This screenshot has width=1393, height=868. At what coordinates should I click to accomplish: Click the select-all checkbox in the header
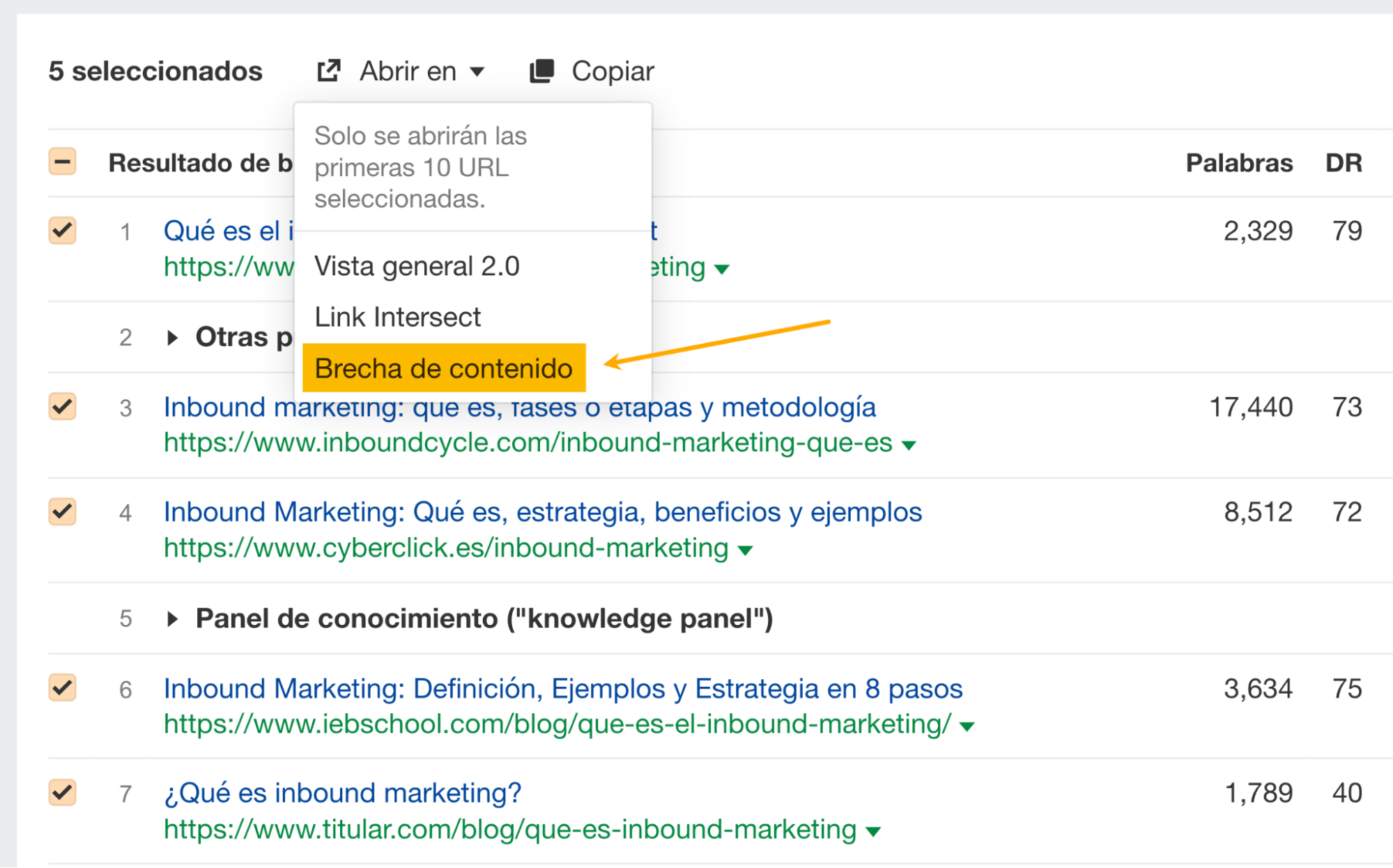61,162
